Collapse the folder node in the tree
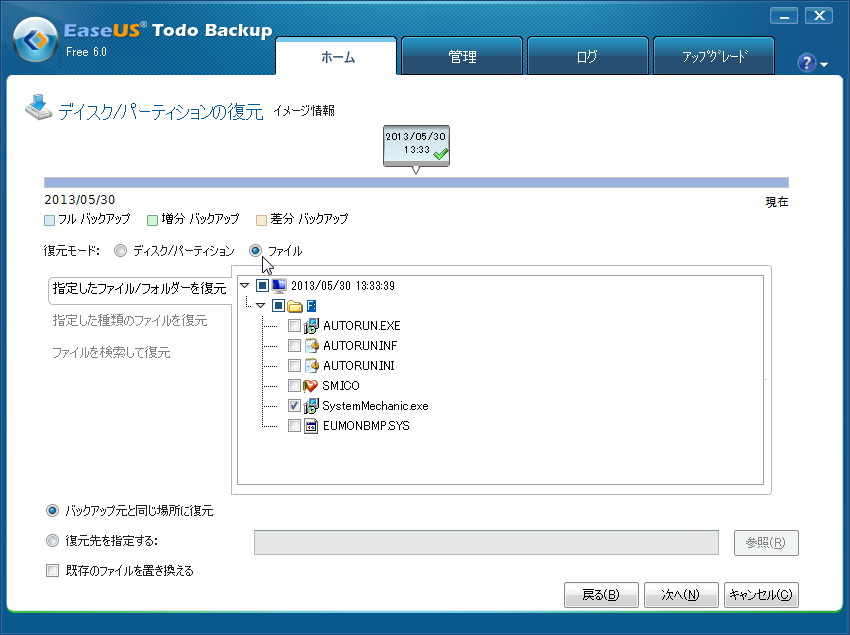This screenshot has width=850, height=635. 260,304
